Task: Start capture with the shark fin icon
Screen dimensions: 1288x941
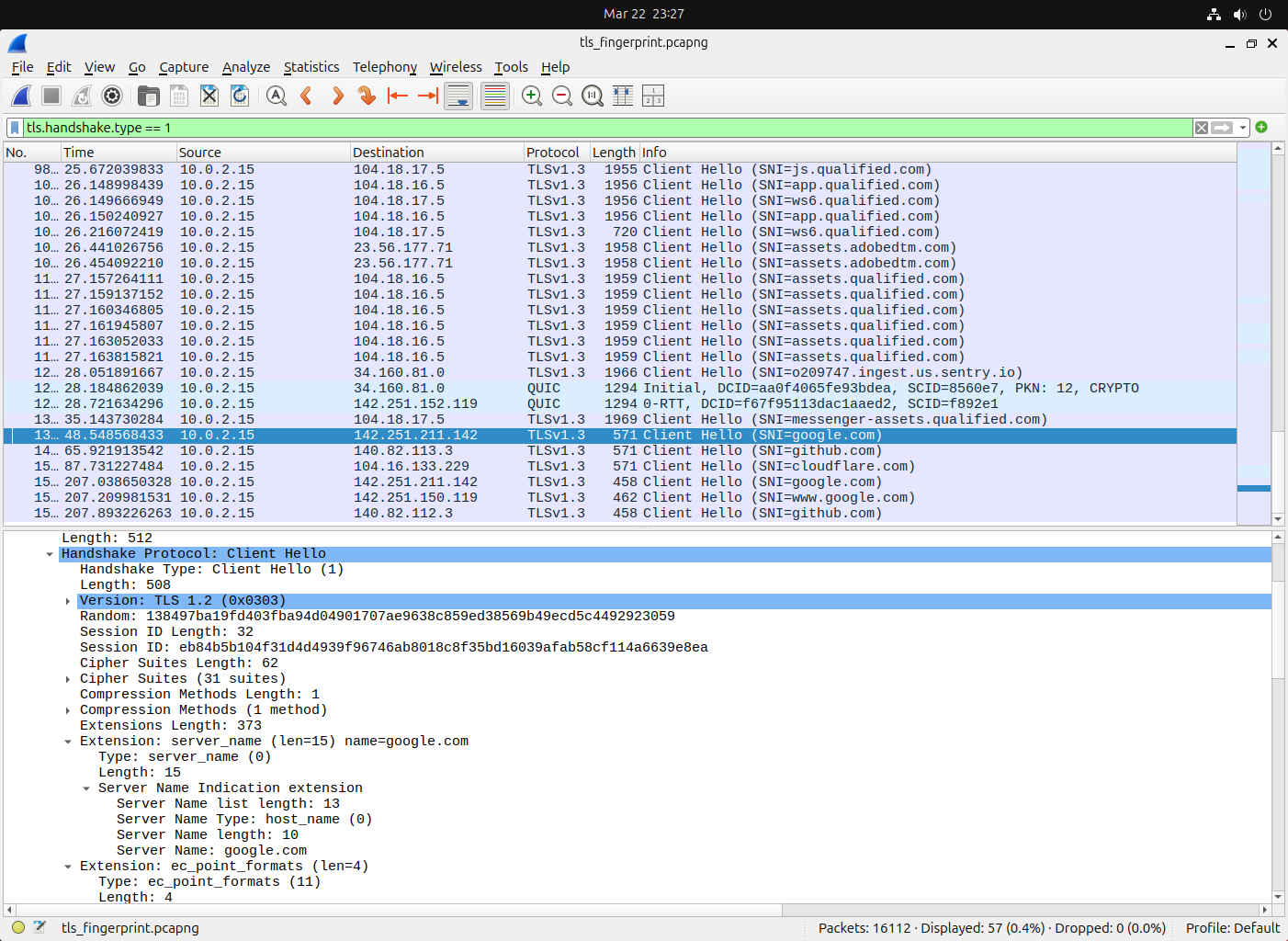Action: point(22,96)
